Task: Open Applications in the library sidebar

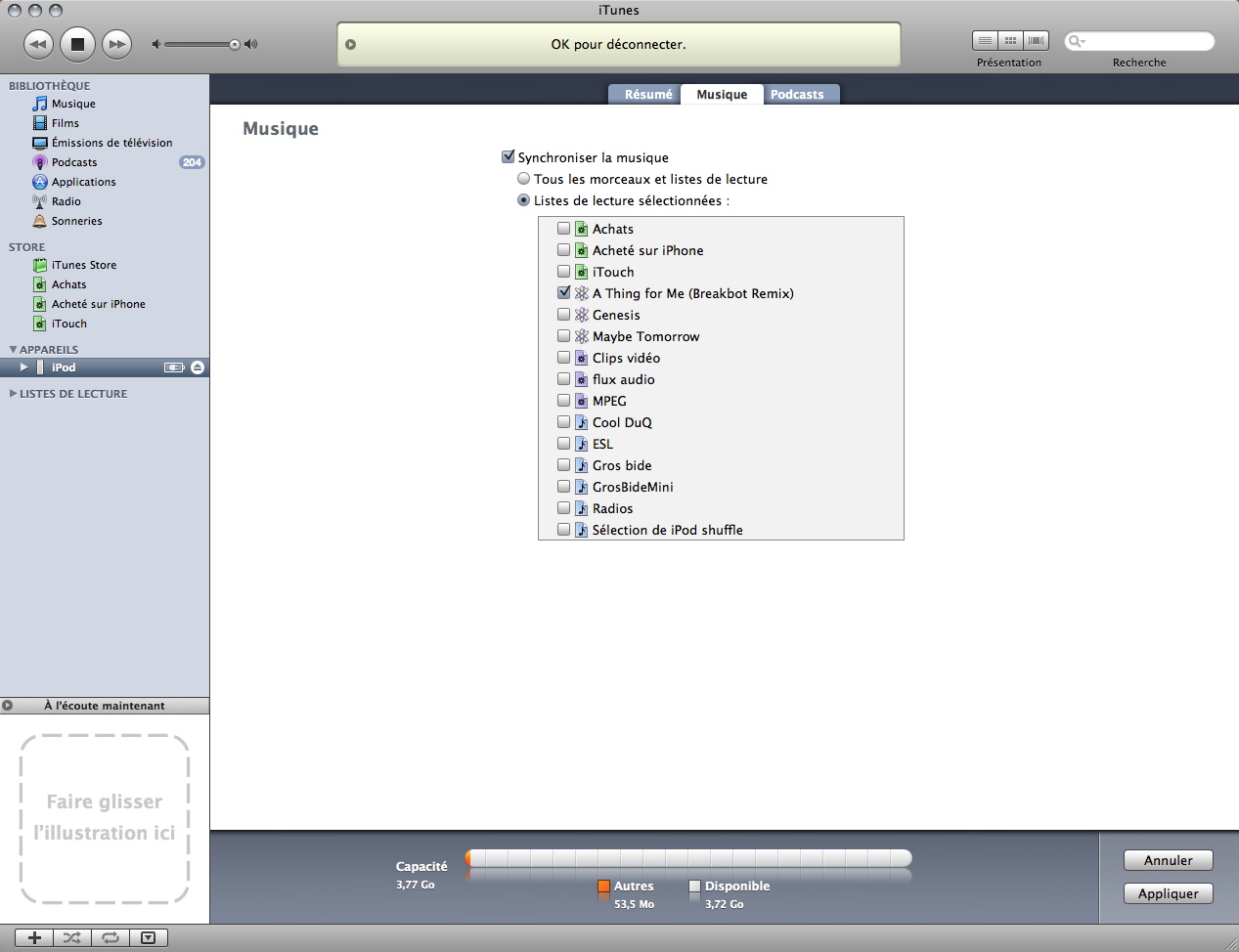Action: [83, 182]
